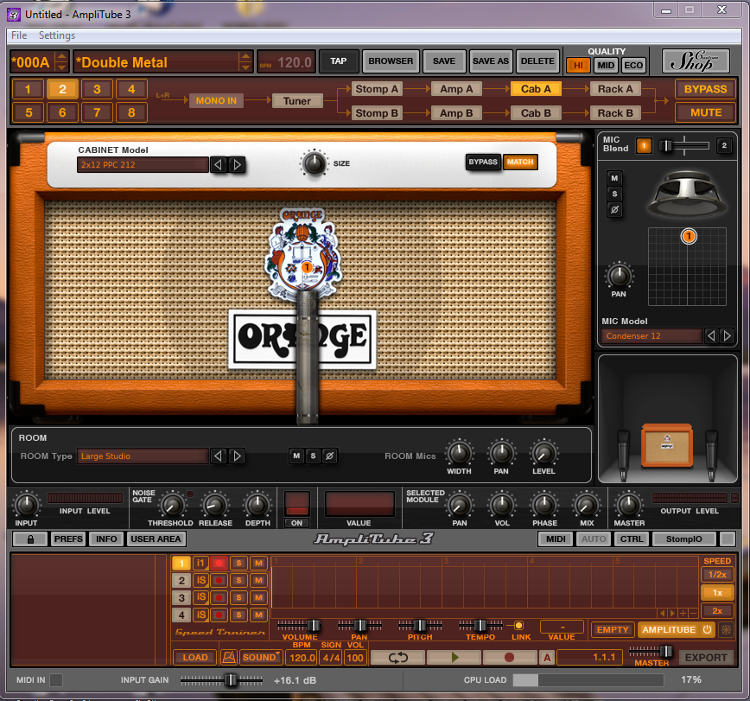Click the snowflake icon beside AMPLITUBE button
The width and height of the screenshot is (750, 701).
tap(726, 630)
